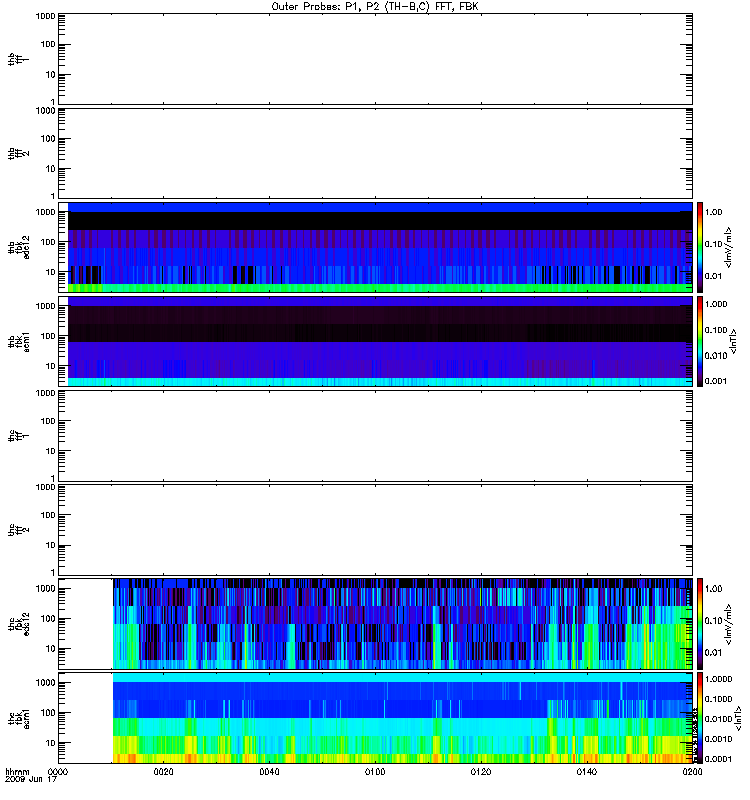Select the thb fbk edc12 color scale bar
Image resolution: width=750 pixels, height=800 pixels.
(700, 247)
